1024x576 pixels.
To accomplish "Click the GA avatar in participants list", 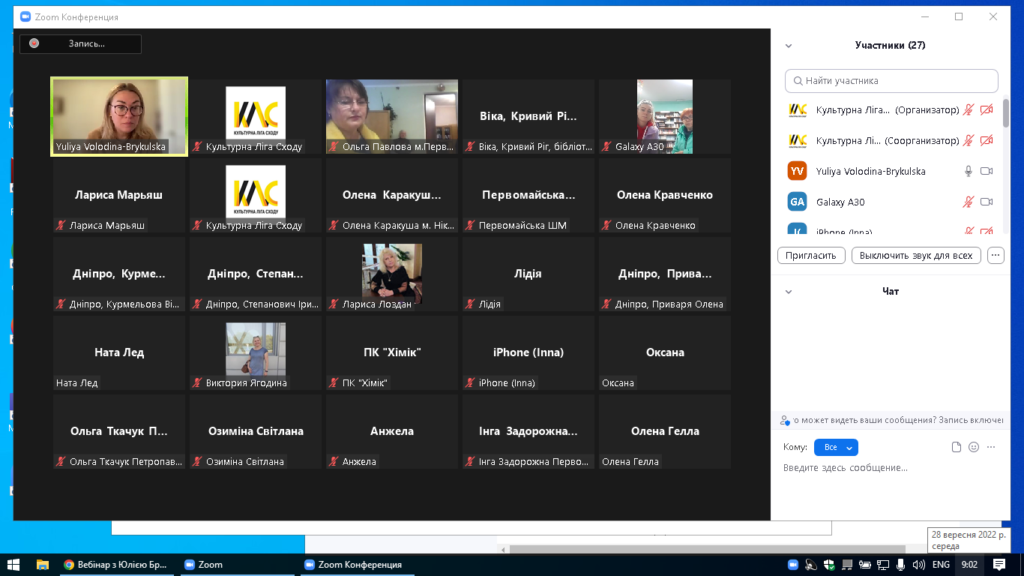I will 797,202.
